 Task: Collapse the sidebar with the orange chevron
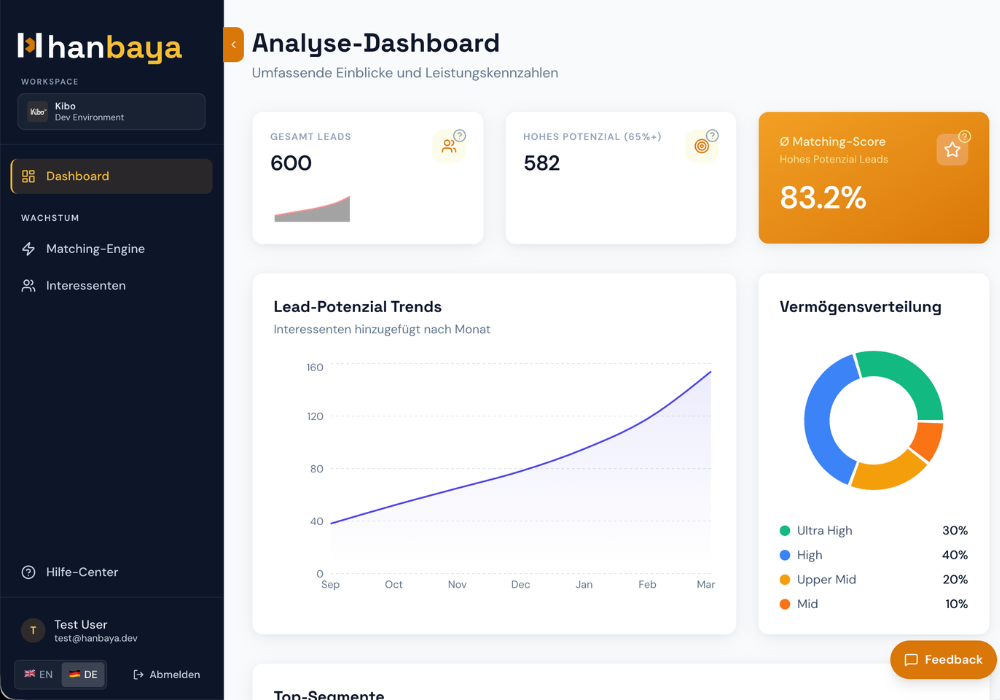pos(233,45)
